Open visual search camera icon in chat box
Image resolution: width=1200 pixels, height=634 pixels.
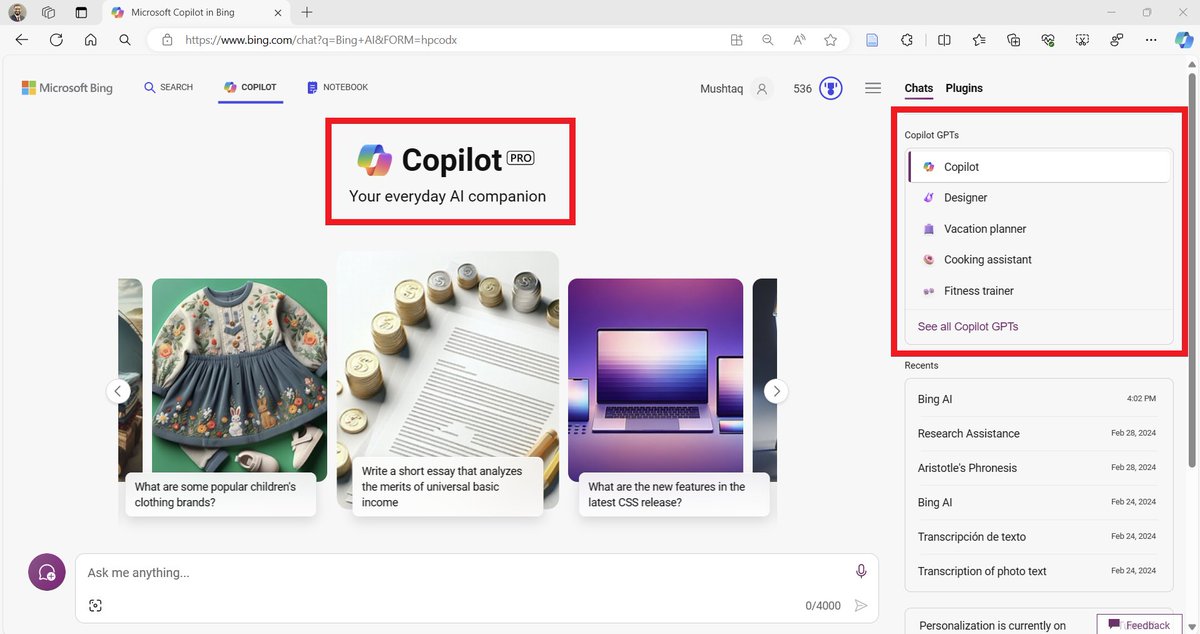95,605
